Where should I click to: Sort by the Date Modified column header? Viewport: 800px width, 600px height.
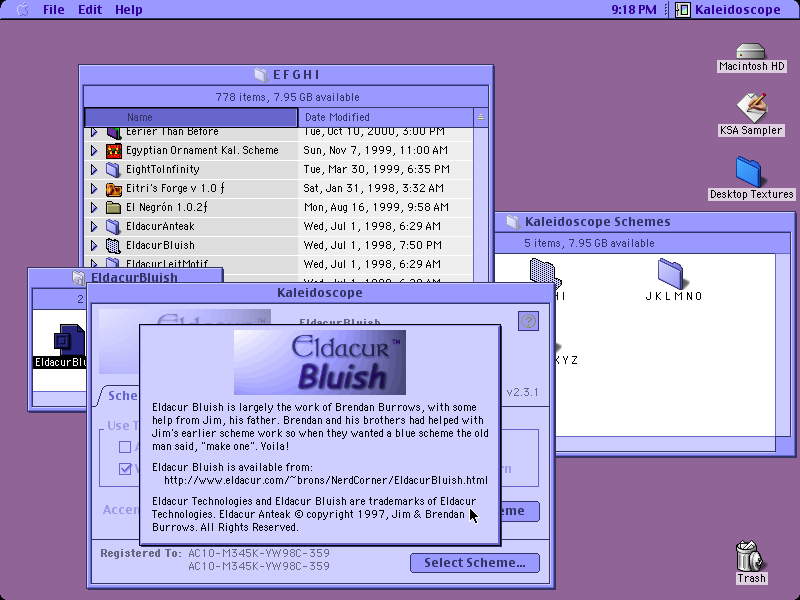click(x=386, y=117)
